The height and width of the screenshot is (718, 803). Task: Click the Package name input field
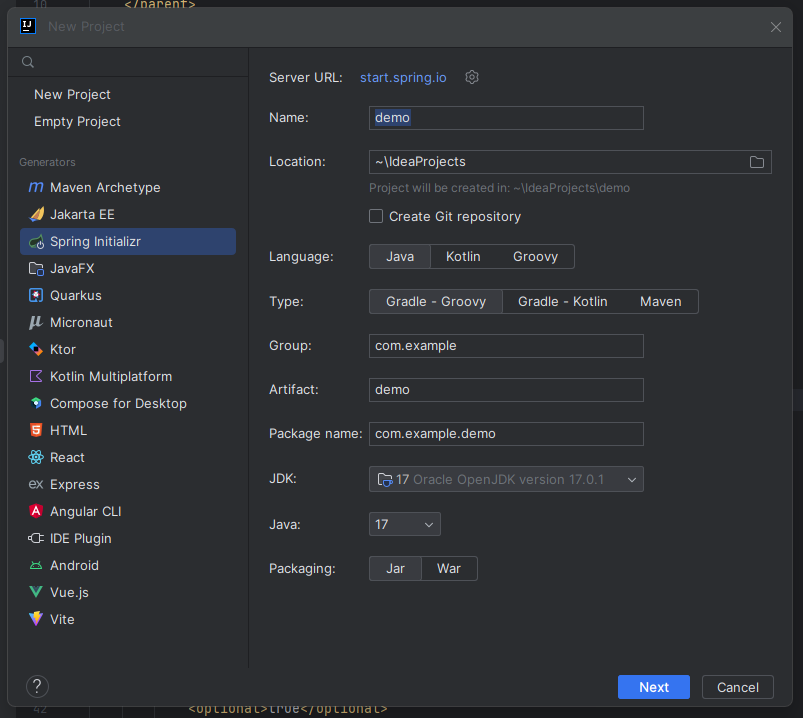pos(506,434)
